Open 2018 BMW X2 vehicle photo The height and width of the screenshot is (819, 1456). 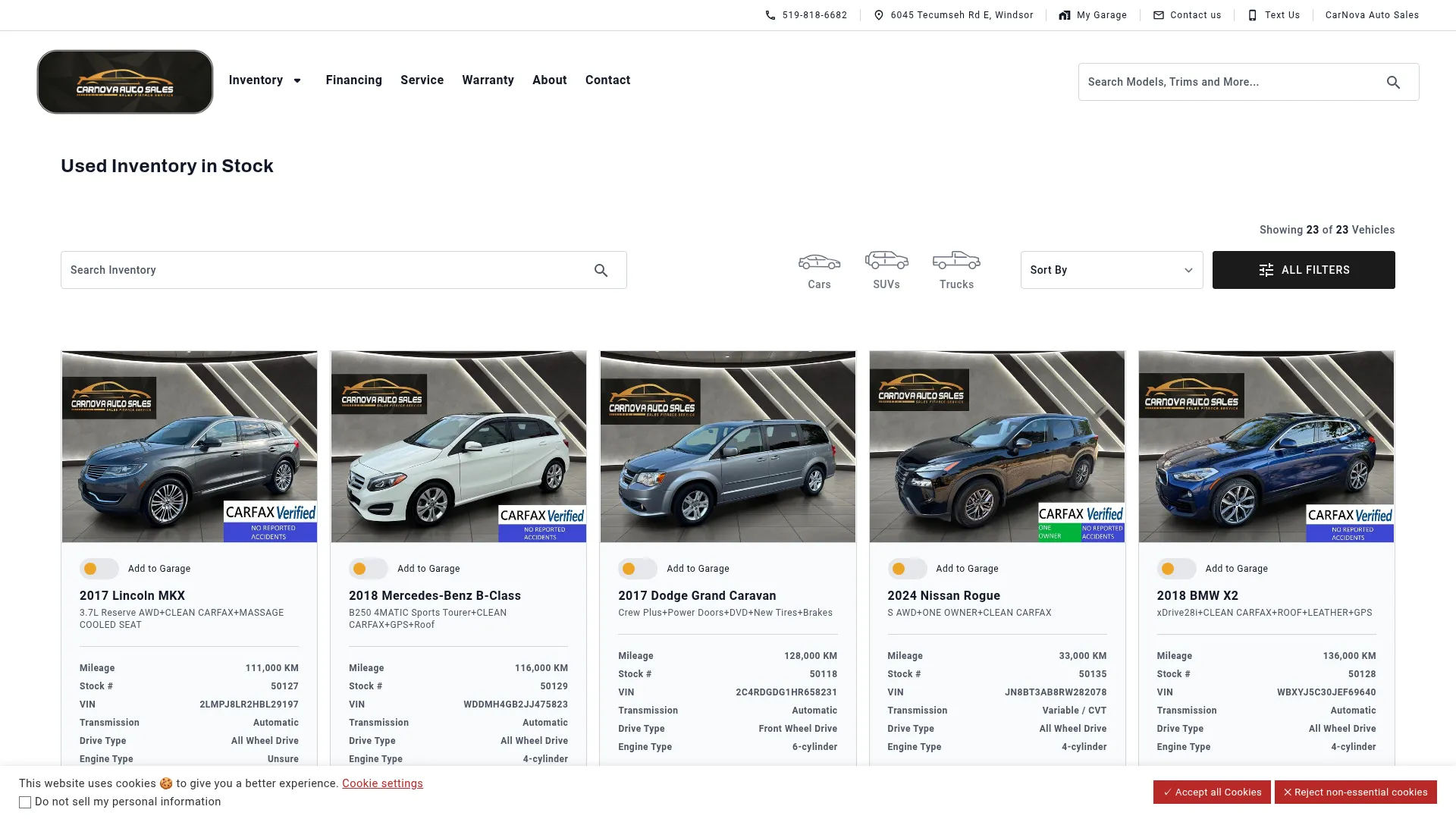[x=1266, y=447]
